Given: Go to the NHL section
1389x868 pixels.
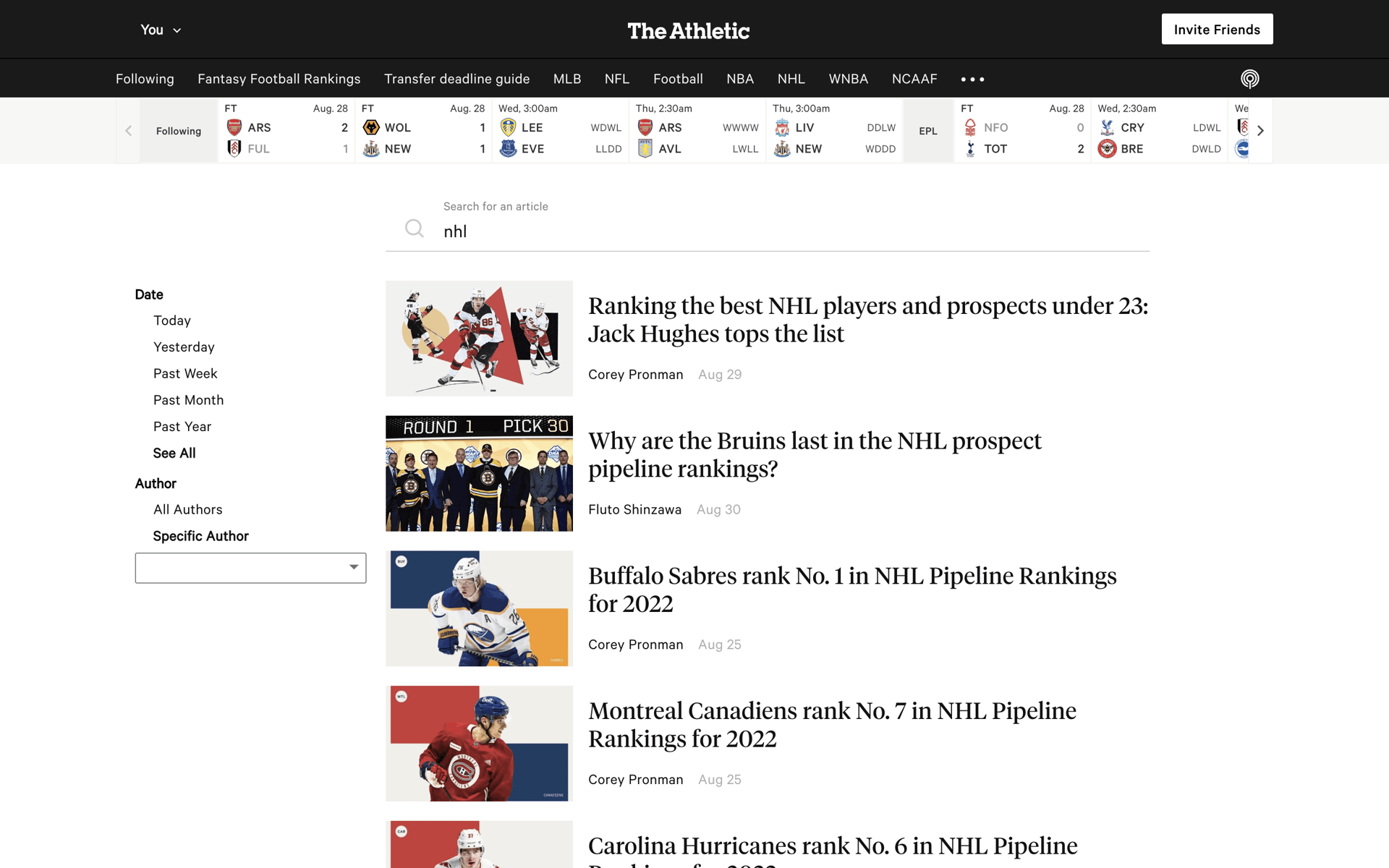Looking at the screenshot, I should click(x=791, y=79).
